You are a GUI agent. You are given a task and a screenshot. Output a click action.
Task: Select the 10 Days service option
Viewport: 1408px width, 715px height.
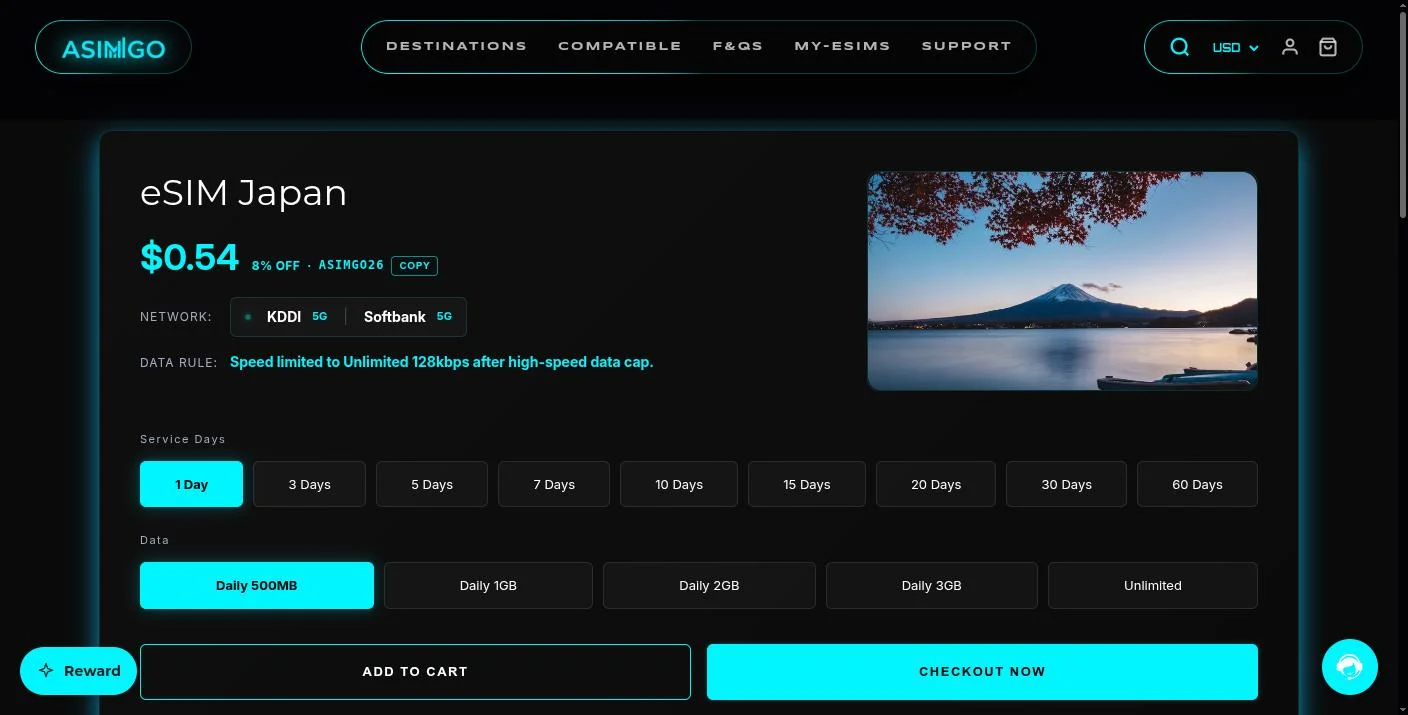[679, 484]
